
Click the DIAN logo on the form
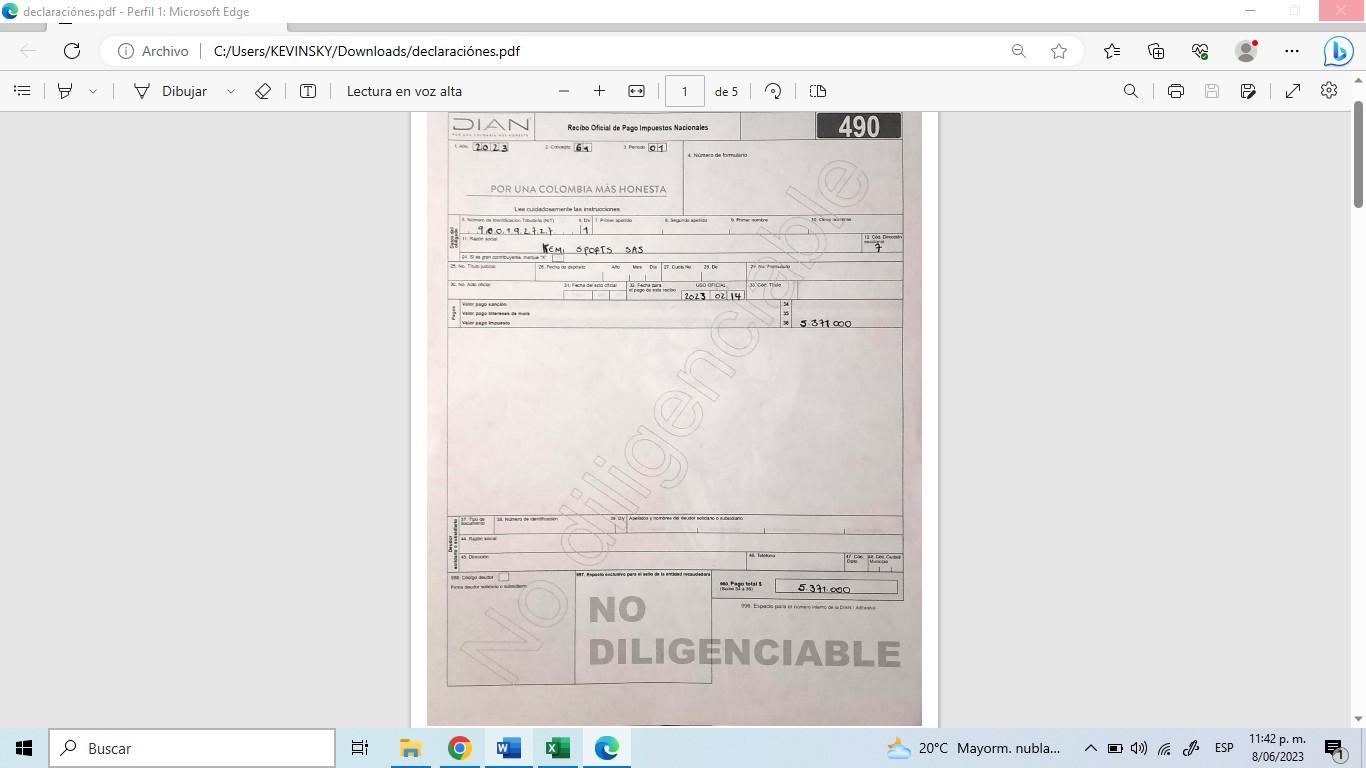click(x=490, y=127)
